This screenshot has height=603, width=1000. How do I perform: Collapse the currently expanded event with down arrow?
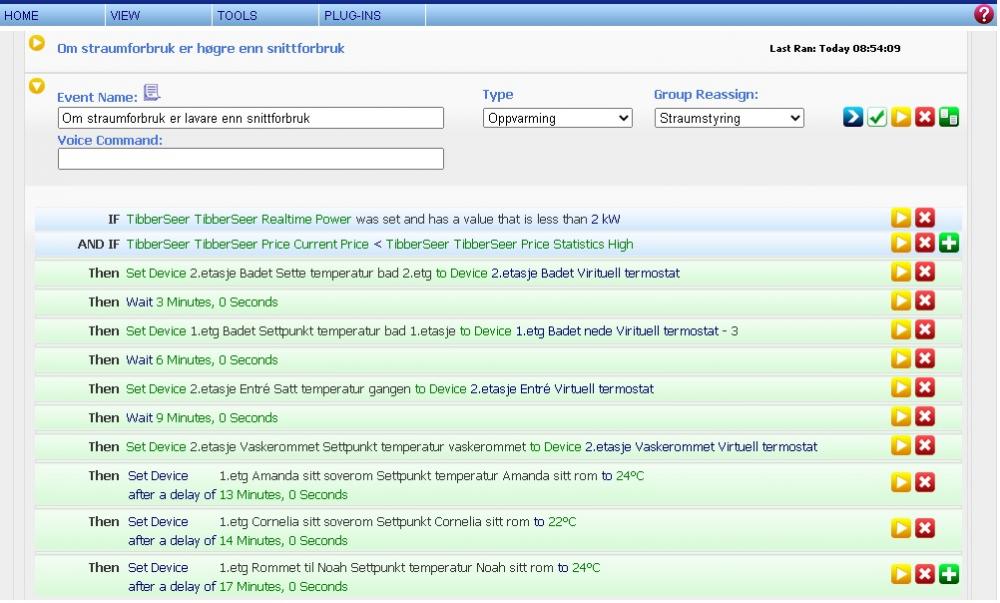[x=38, y=86]
